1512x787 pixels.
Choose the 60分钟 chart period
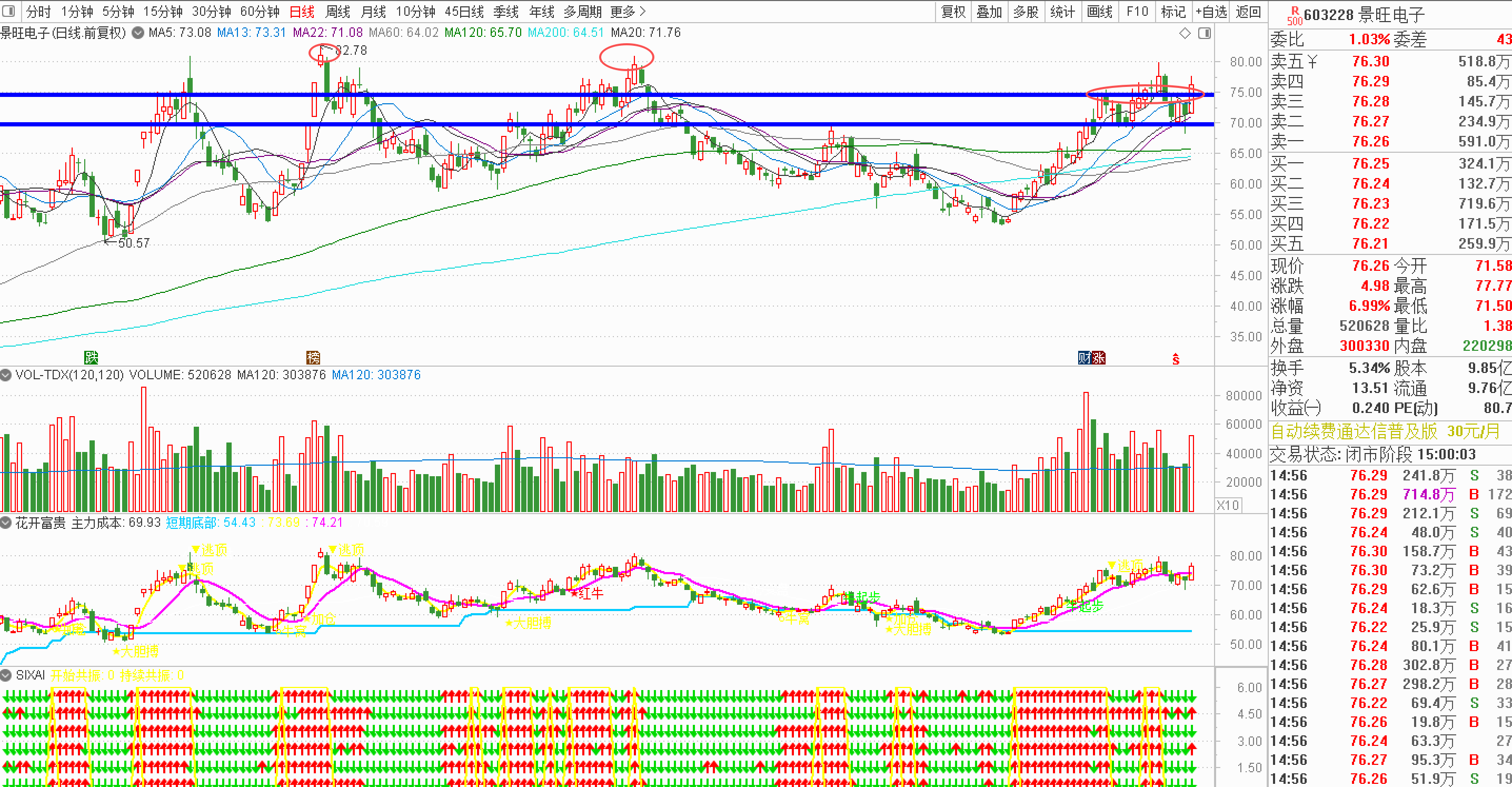pos(260,12)
